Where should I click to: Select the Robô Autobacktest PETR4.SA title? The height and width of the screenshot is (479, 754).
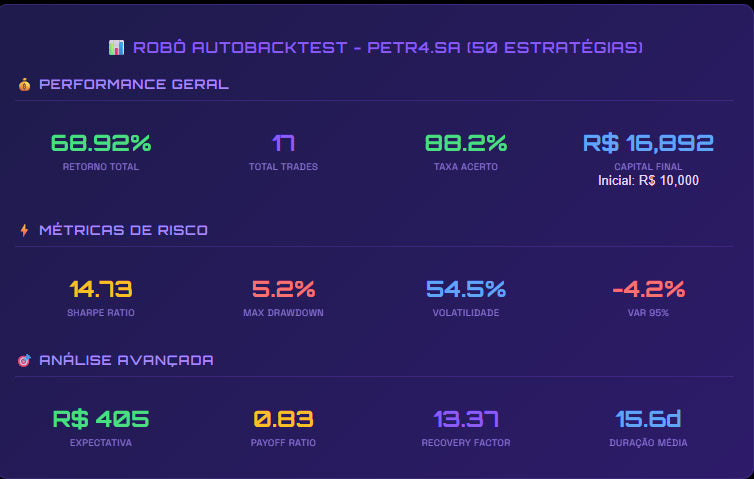[384, 47]
